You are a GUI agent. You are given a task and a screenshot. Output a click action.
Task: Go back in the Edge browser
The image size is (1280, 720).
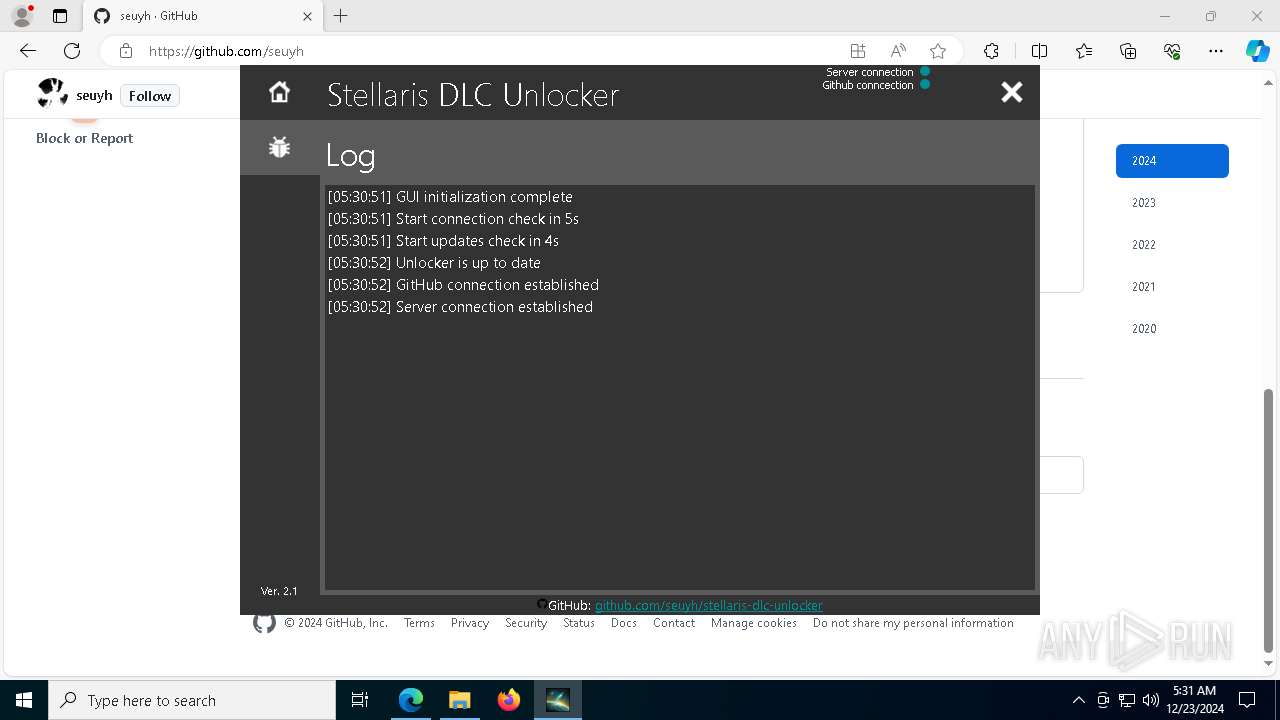click(28, 51)
